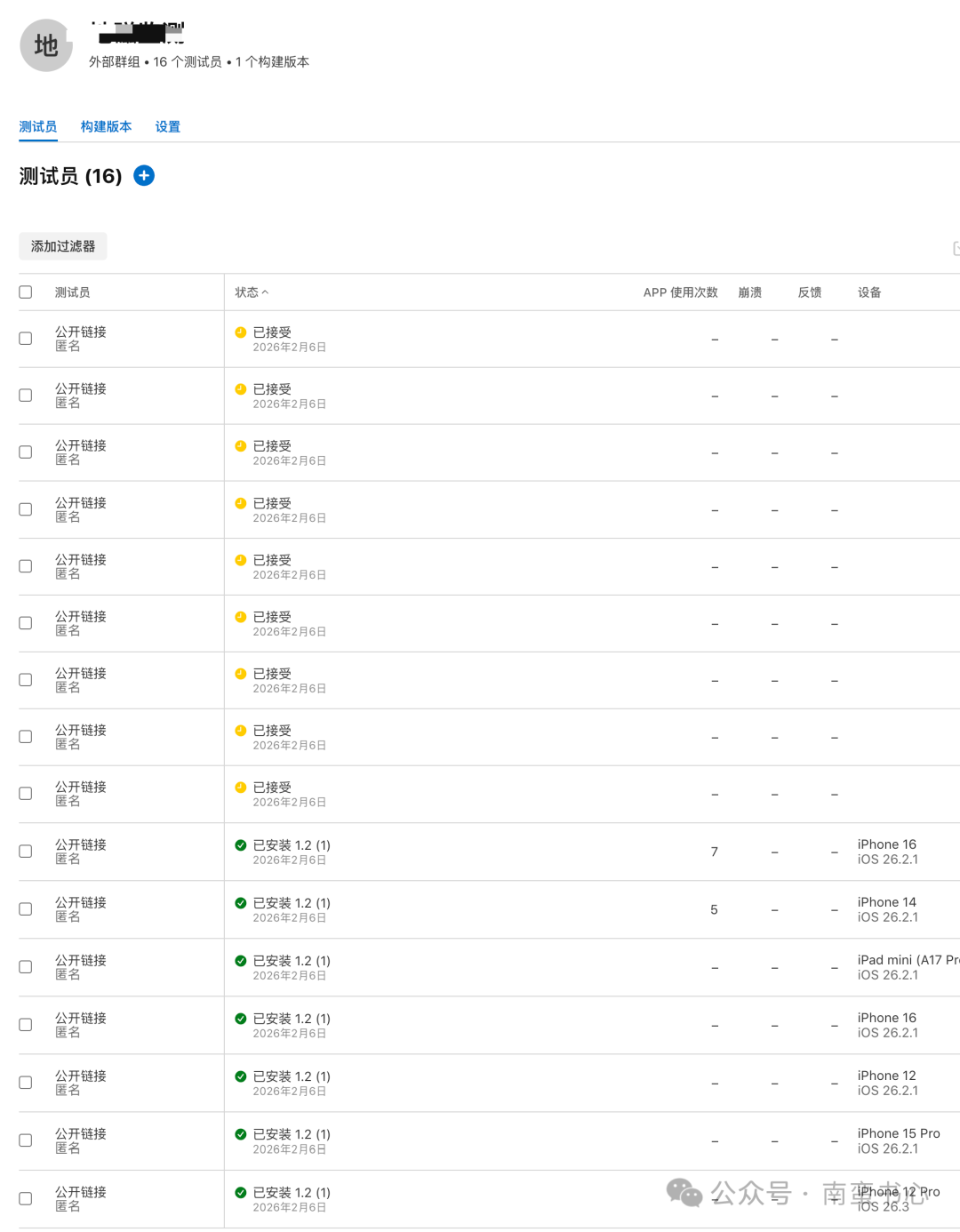This screenshot has height=1232, width=960.
Task: Click the round 地 group avatar
Action: click(x=46, y=45)
